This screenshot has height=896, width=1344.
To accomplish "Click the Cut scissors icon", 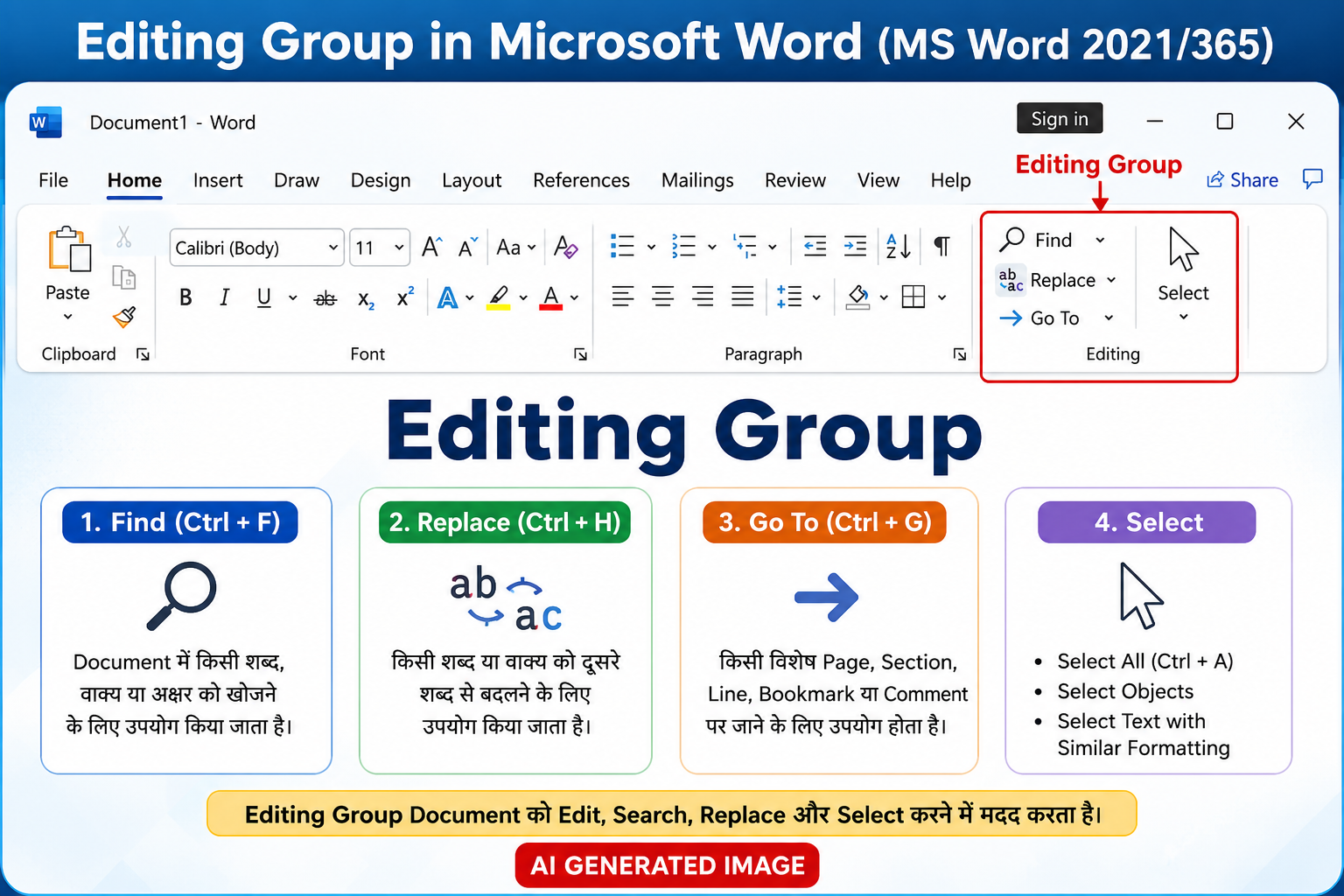I will click(x=123, y=236).
